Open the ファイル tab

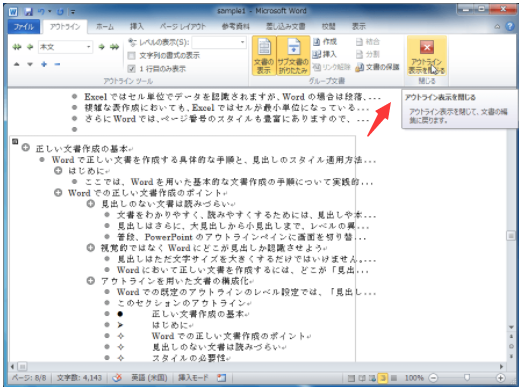click(24, 27)
